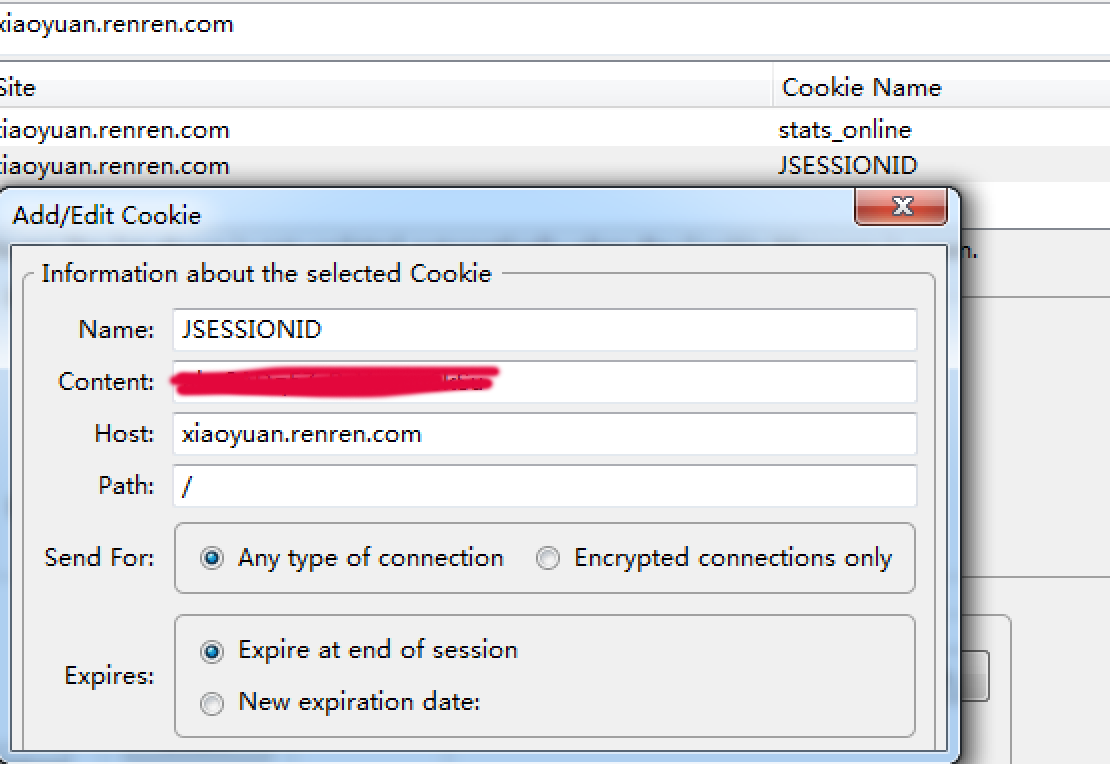
Task: Click the Expires label
Action: tap(109, 675)
